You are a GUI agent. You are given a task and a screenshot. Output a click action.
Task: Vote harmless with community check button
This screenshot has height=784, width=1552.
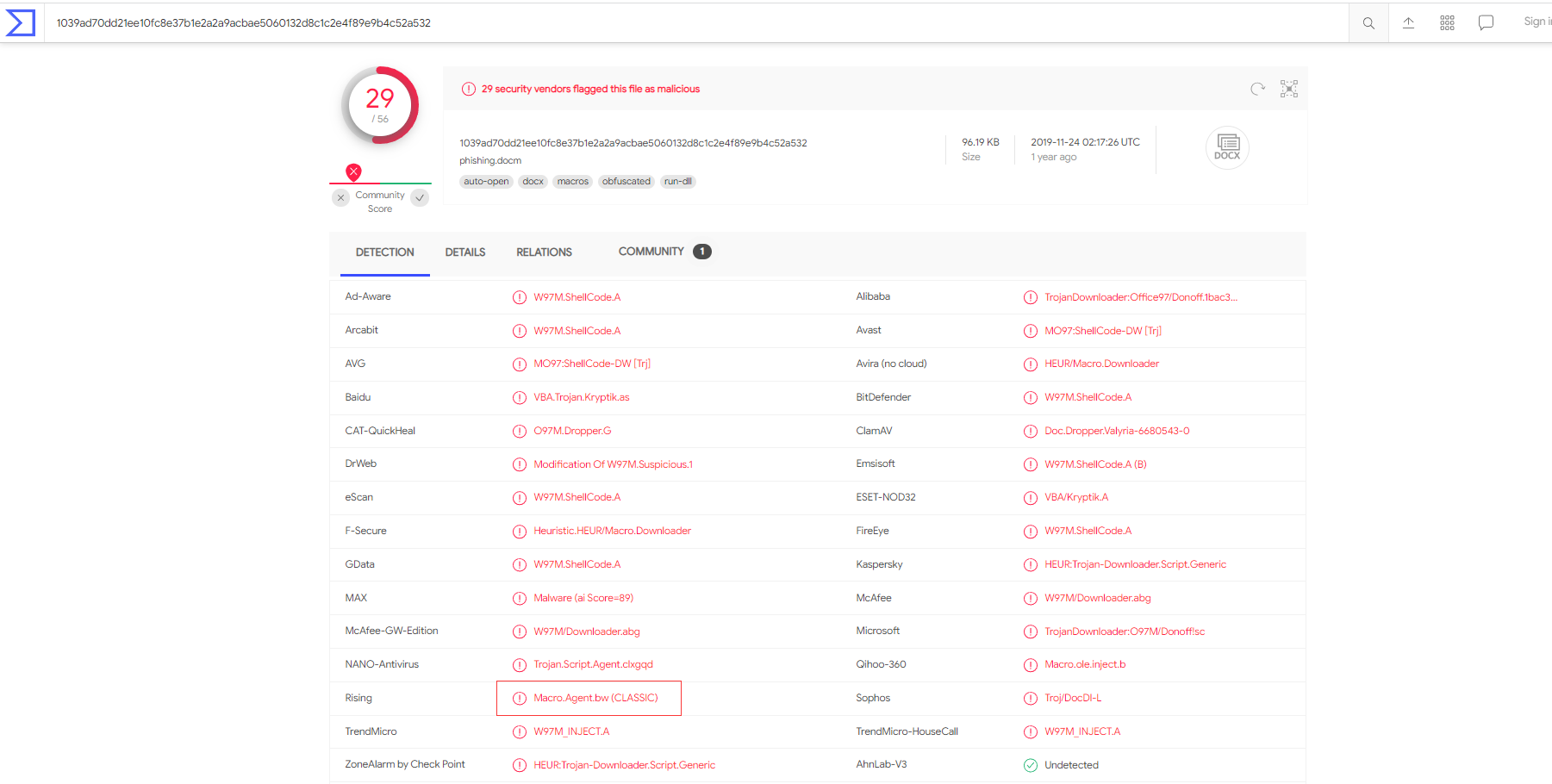(x=420, y=198)
